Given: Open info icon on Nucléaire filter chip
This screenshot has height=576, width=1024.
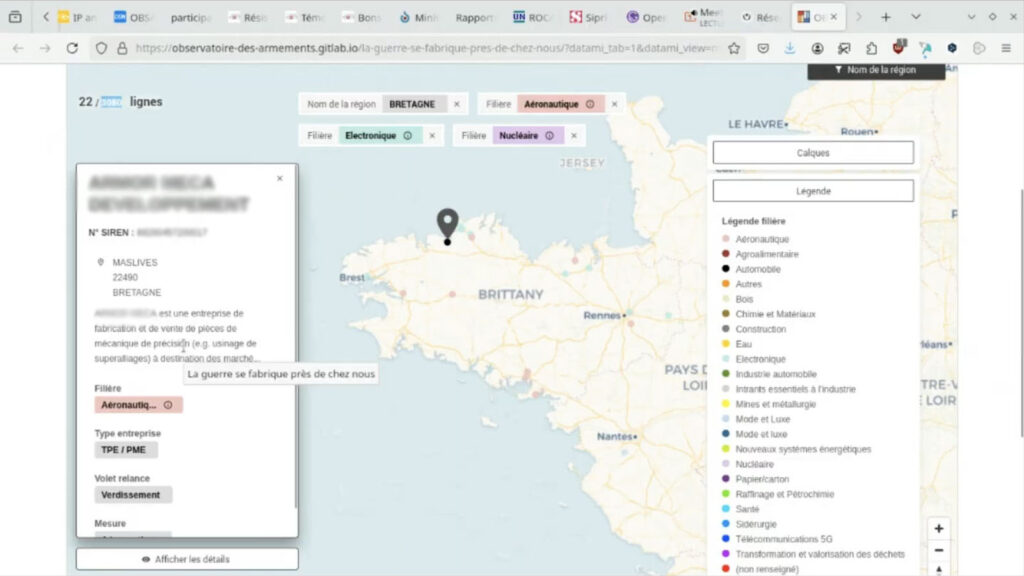Looking at the screenshot, I should 549,136.
